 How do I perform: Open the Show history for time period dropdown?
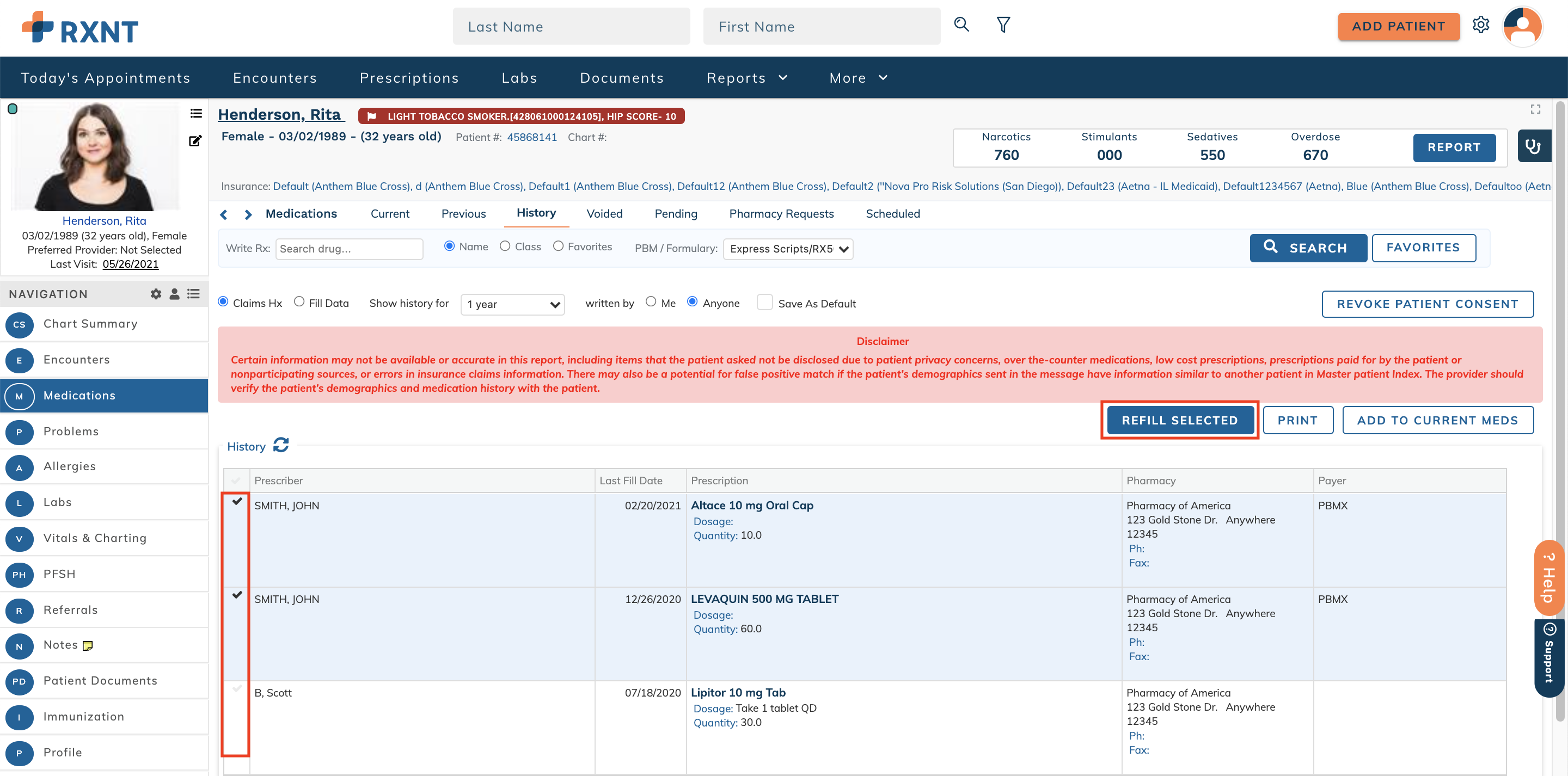pos(512,304)
